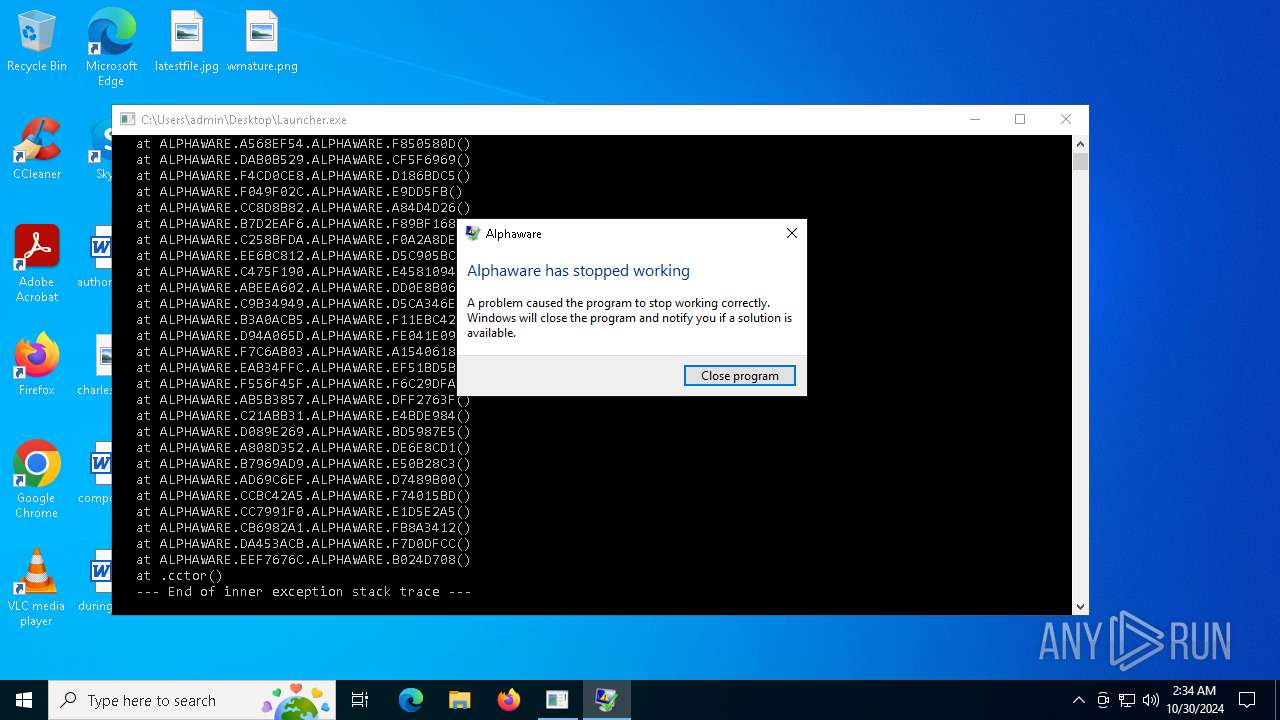Open Task View on the taskbar
The height and width of the screenshot is (720, 1280).
click(360, 700)
